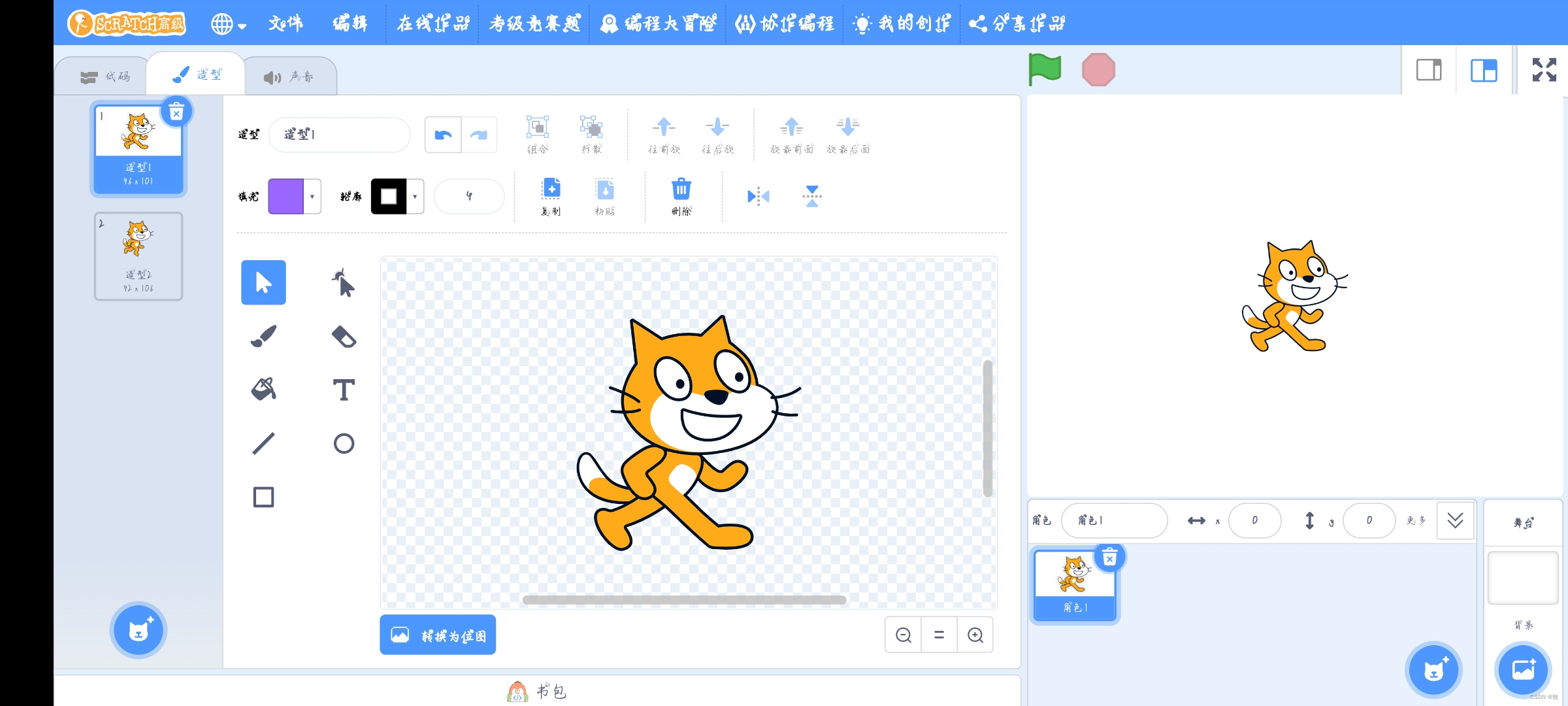
Task: Click the purple fill color swatch
Action: pyautogui.click(x=286, y=196)
